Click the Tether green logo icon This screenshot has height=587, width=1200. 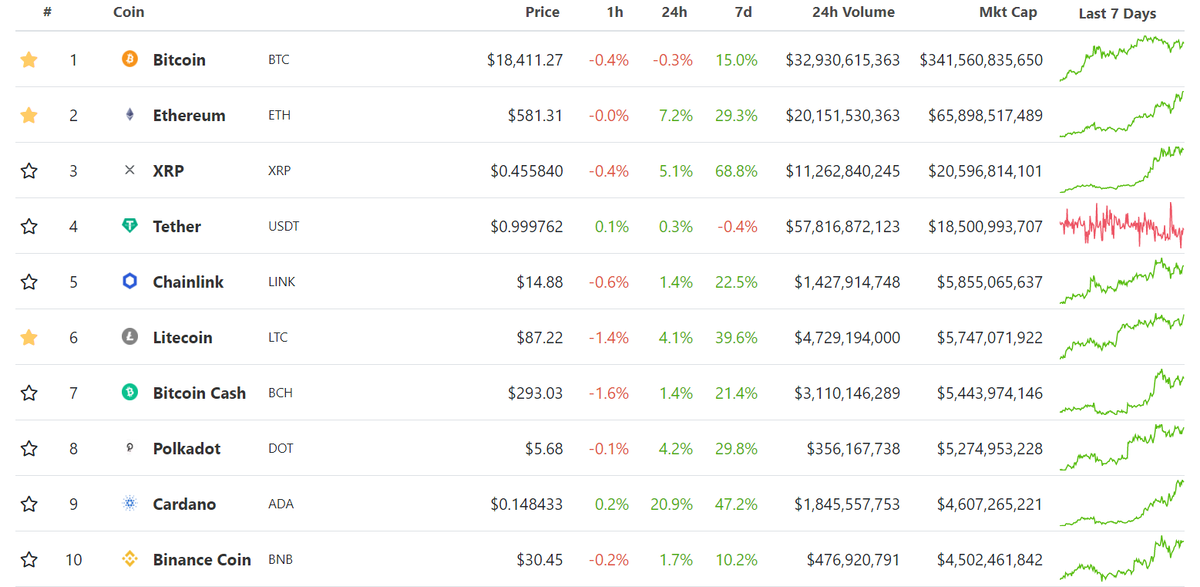pos(130,226)
